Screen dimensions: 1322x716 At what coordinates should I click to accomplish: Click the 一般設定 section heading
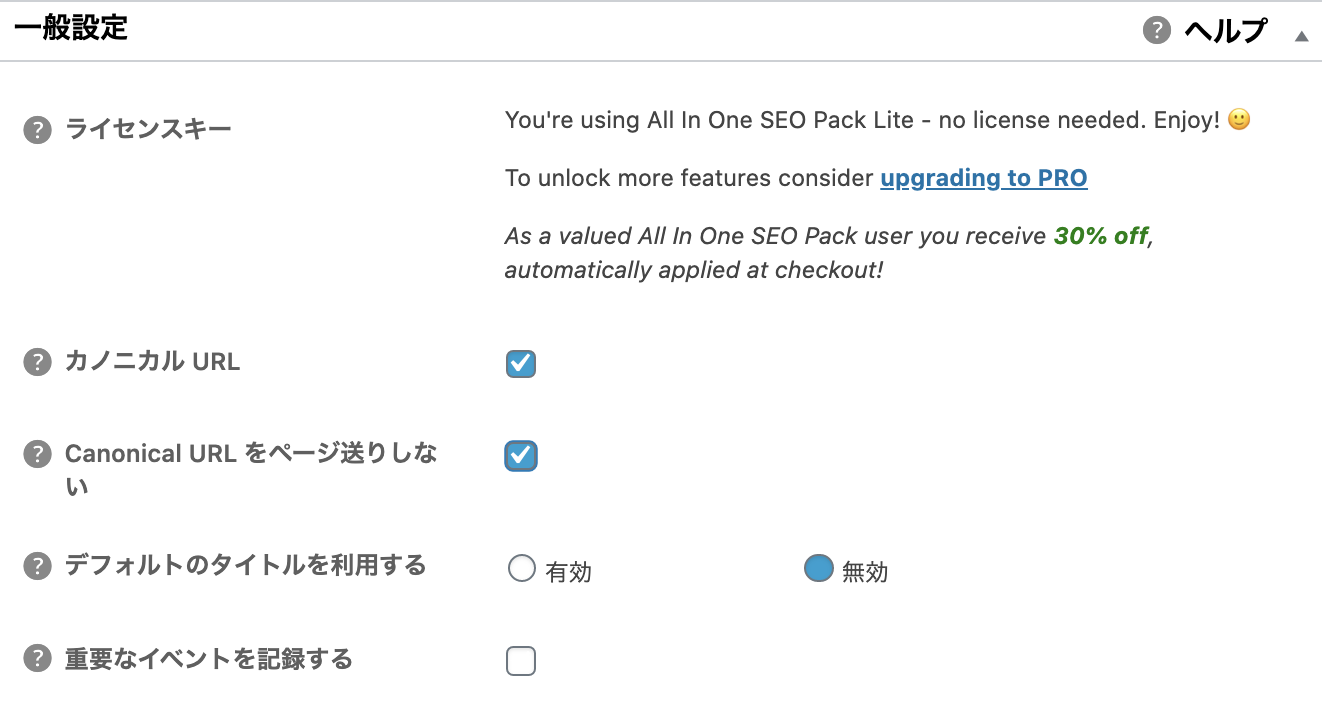point(71,28)
